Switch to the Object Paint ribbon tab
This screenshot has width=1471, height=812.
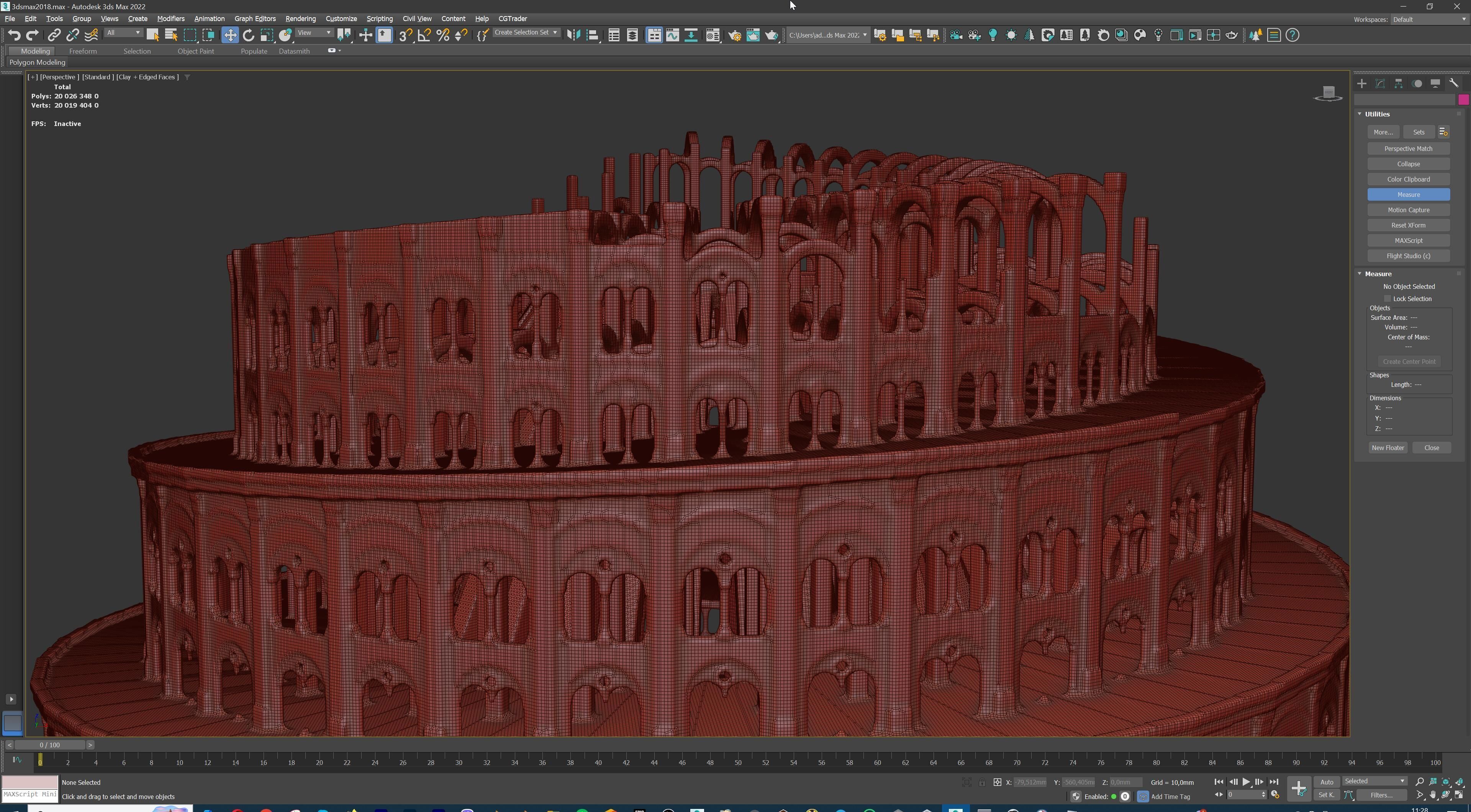coord(196,51)
